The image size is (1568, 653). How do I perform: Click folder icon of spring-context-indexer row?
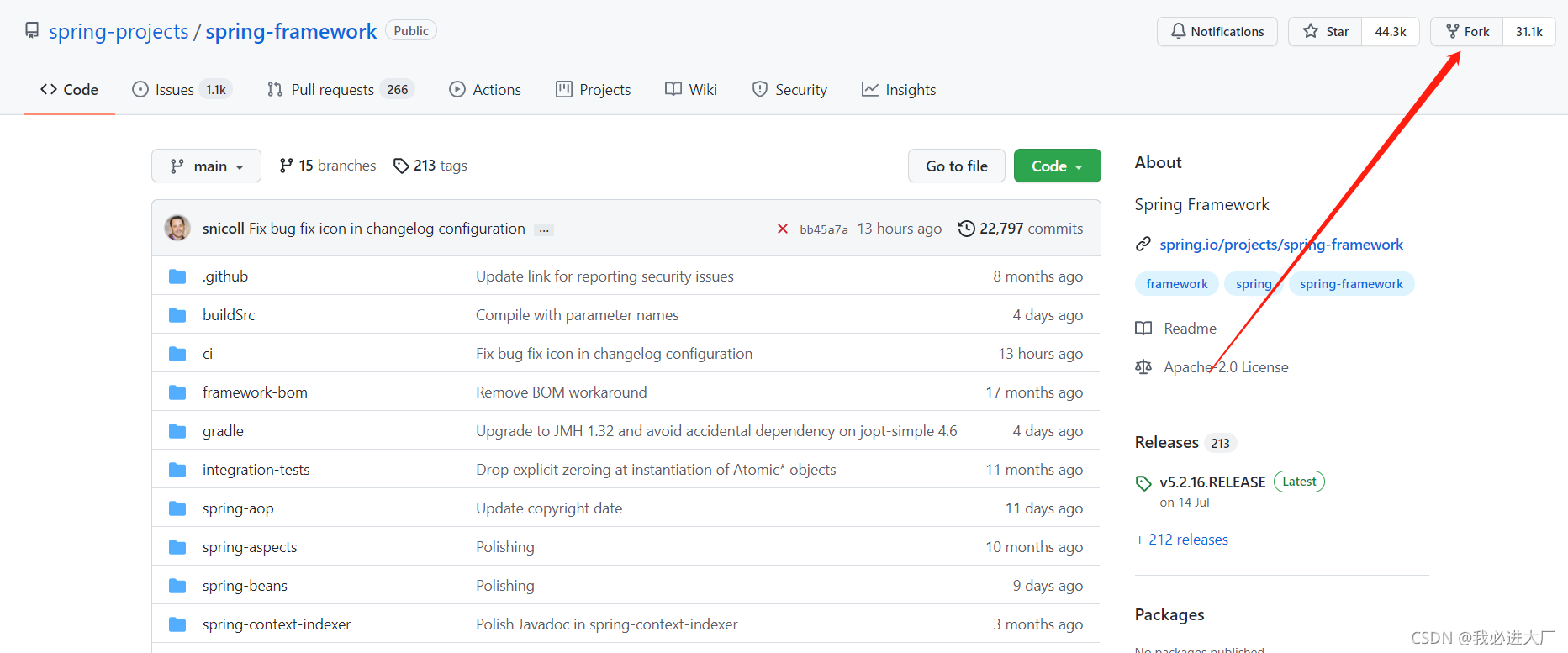(x=177, y=624)
